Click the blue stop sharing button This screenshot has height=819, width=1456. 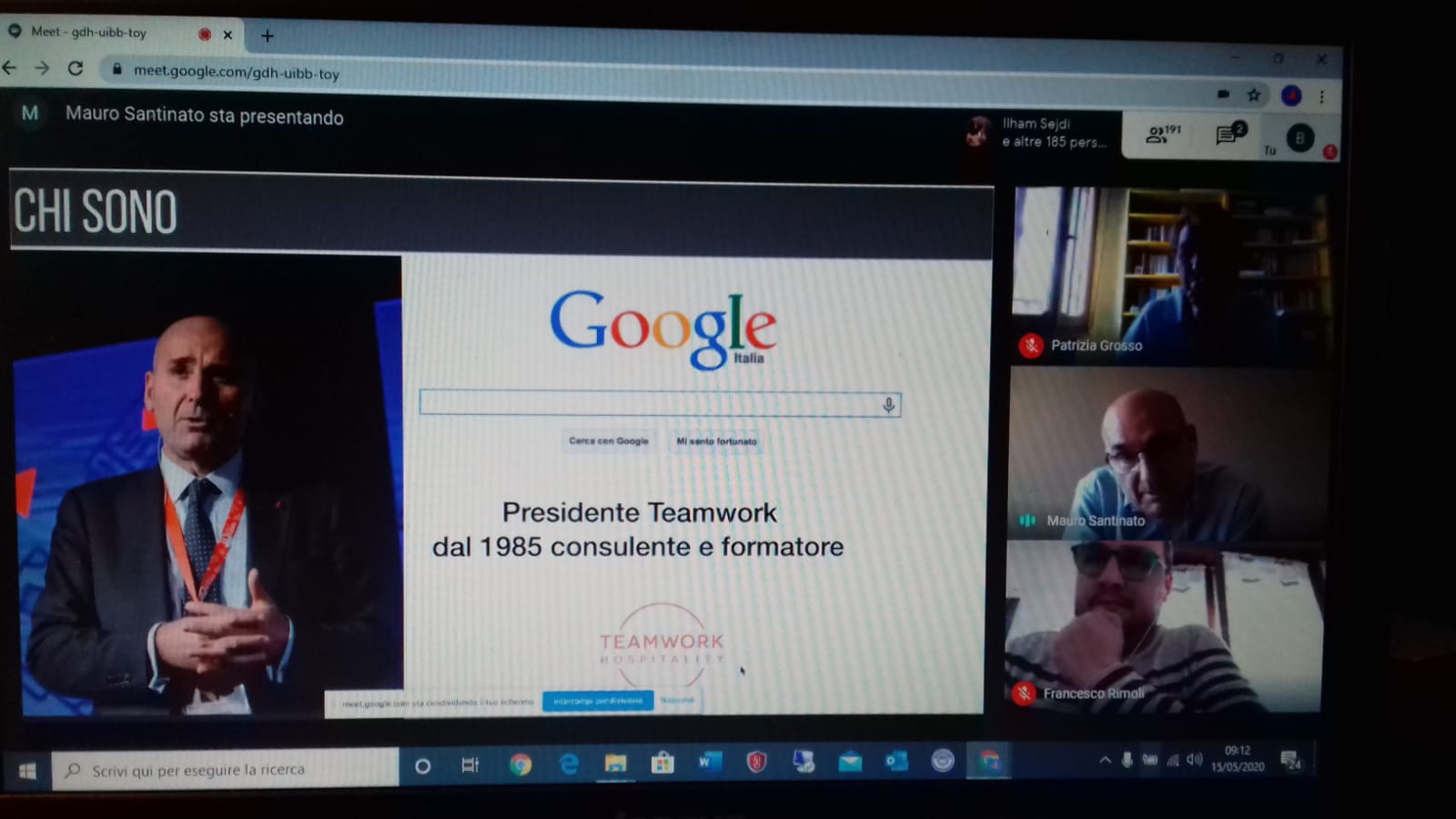(x=598, y=701)
